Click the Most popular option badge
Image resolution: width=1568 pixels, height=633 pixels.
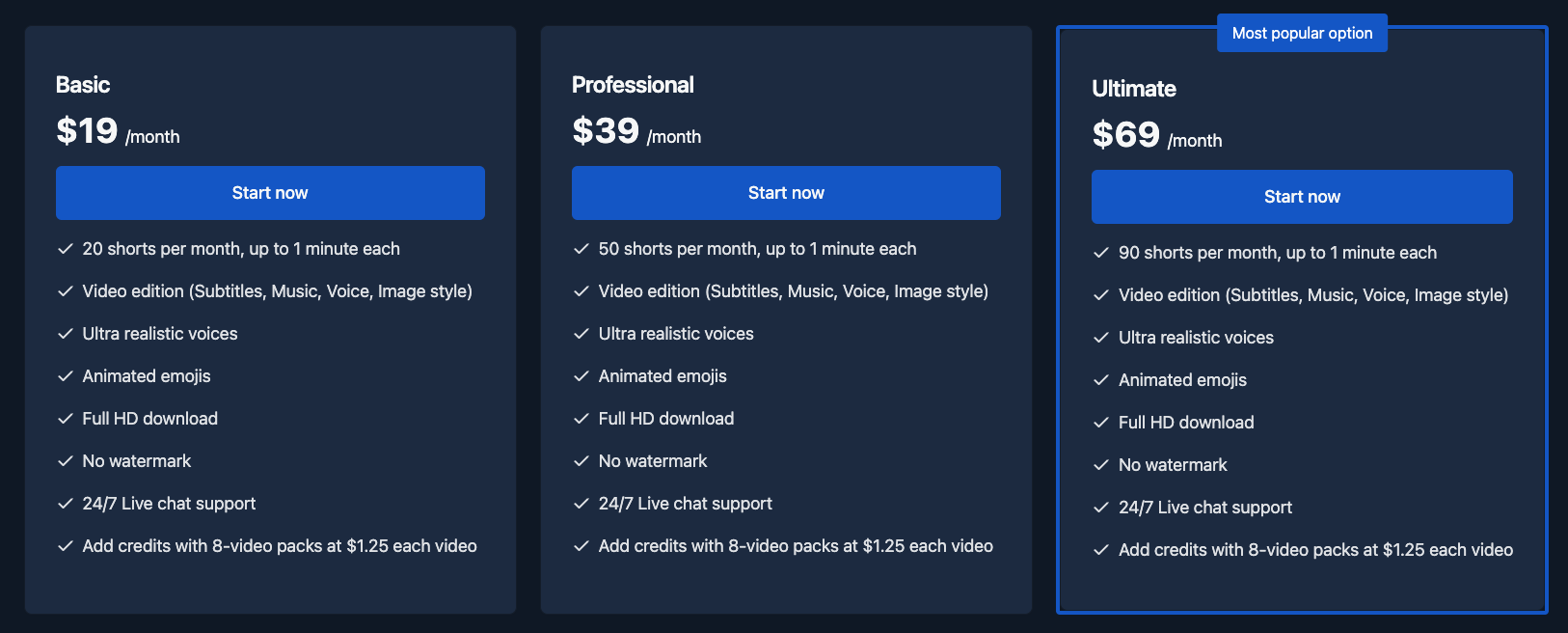pos(1302,32)
